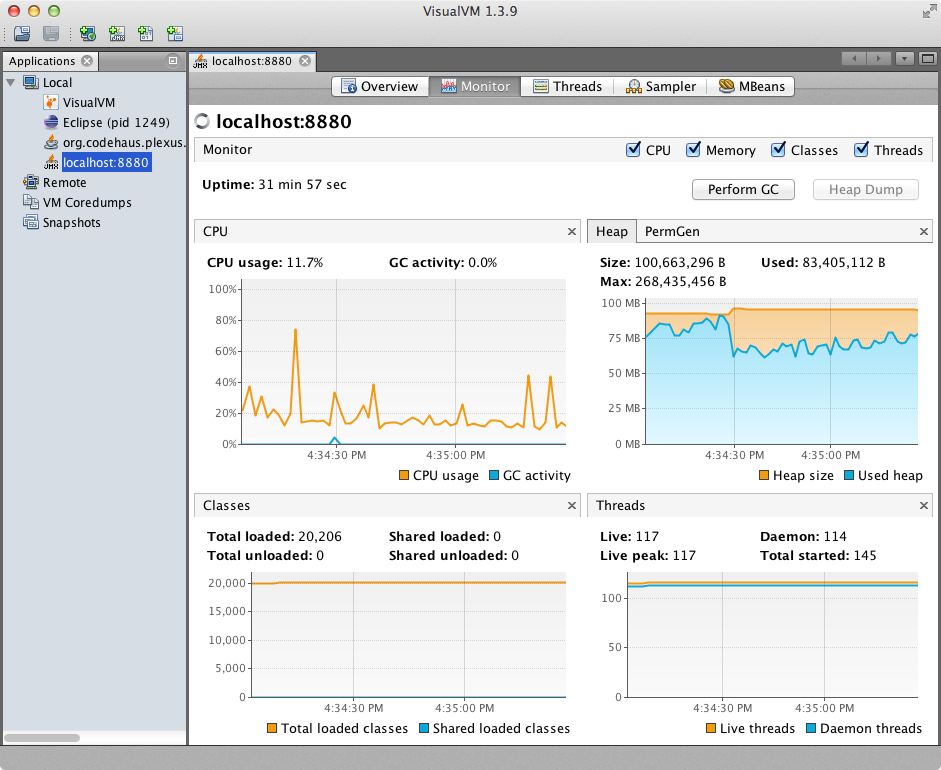Viewport: 941px width, 770px height.
Task: Click the macOS fullscreen arrows icon
Action: click(928, 11)
